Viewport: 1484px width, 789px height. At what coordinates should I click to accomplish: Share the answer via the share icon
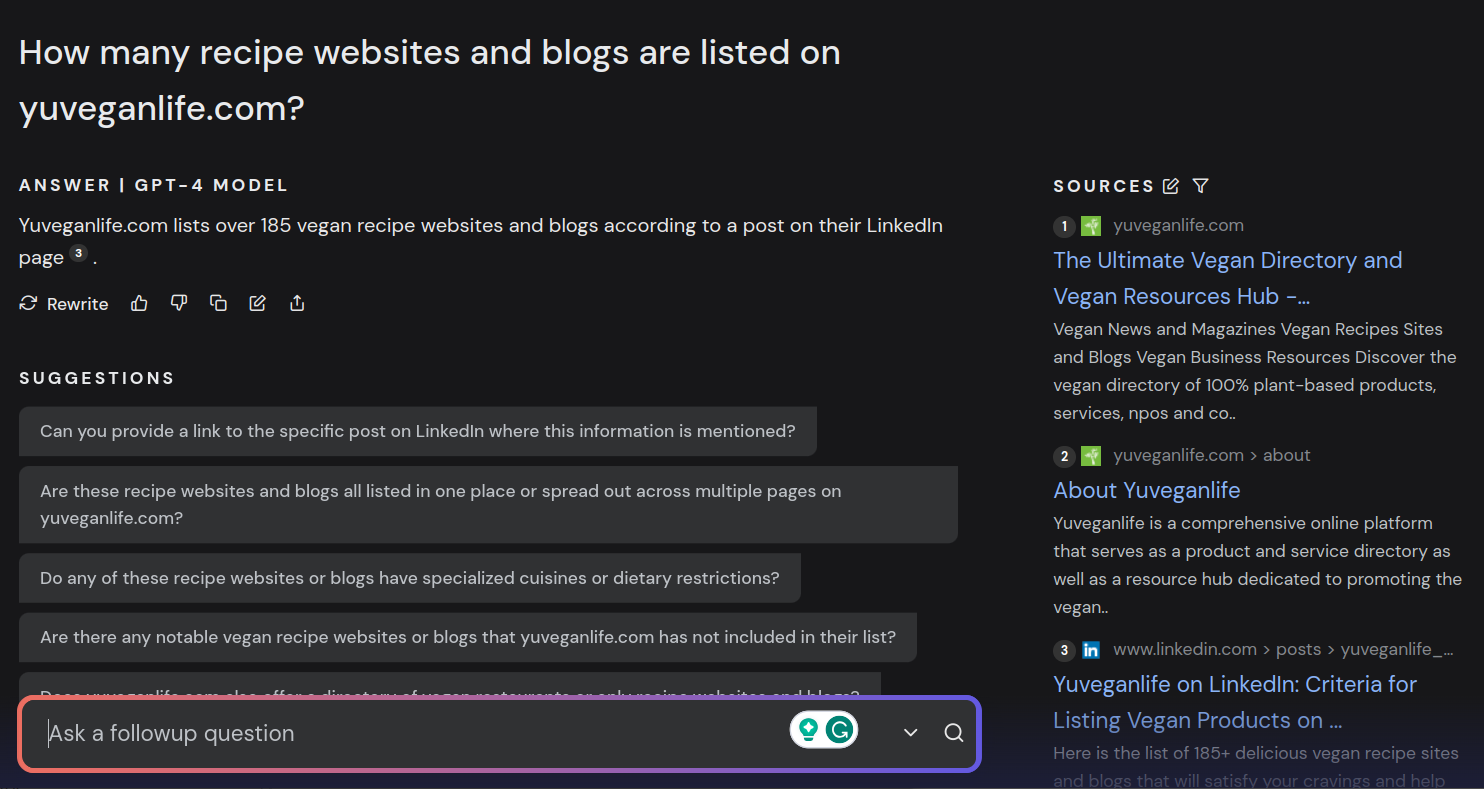coord(297,303)
